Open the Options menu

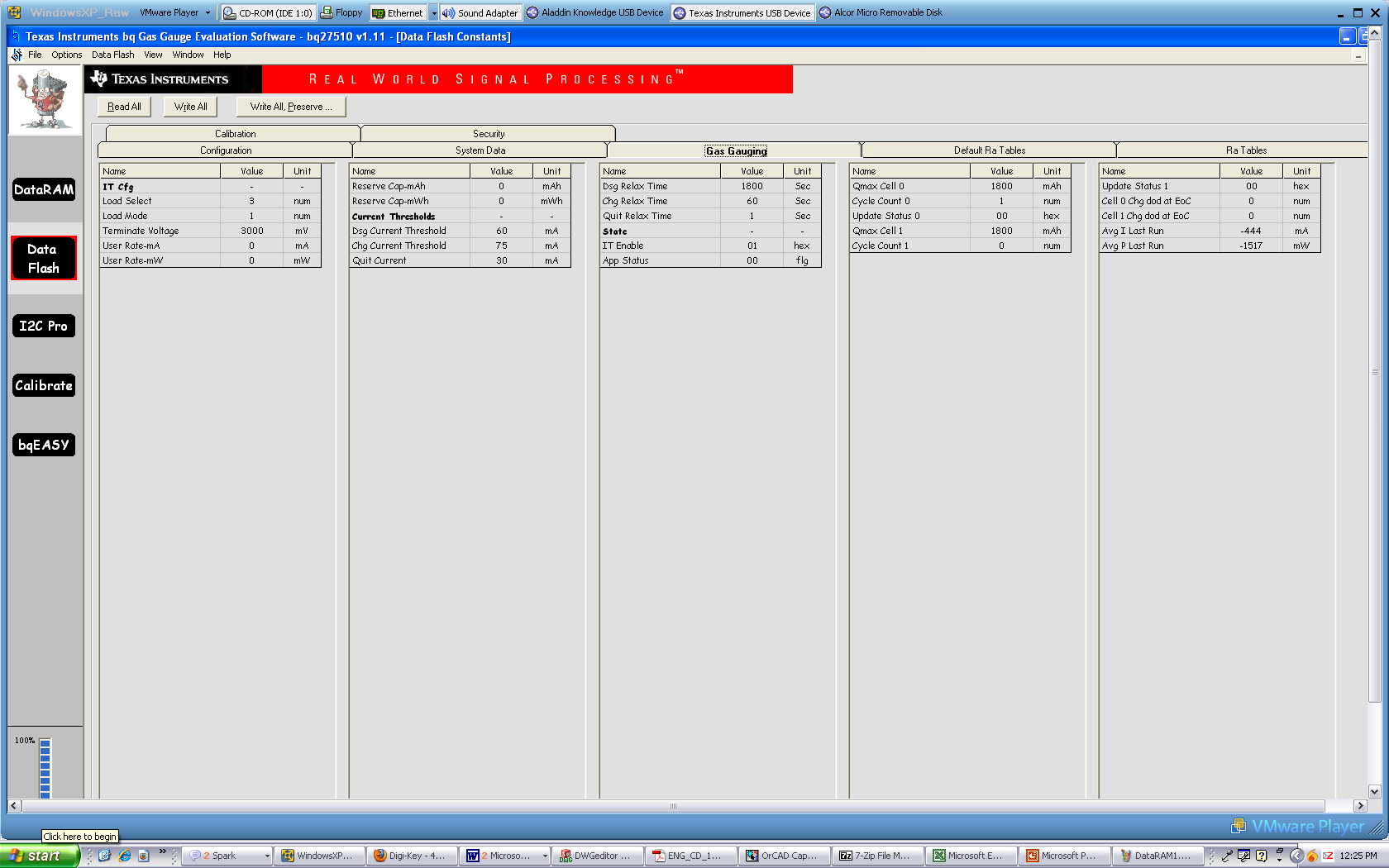coord(67,55)
